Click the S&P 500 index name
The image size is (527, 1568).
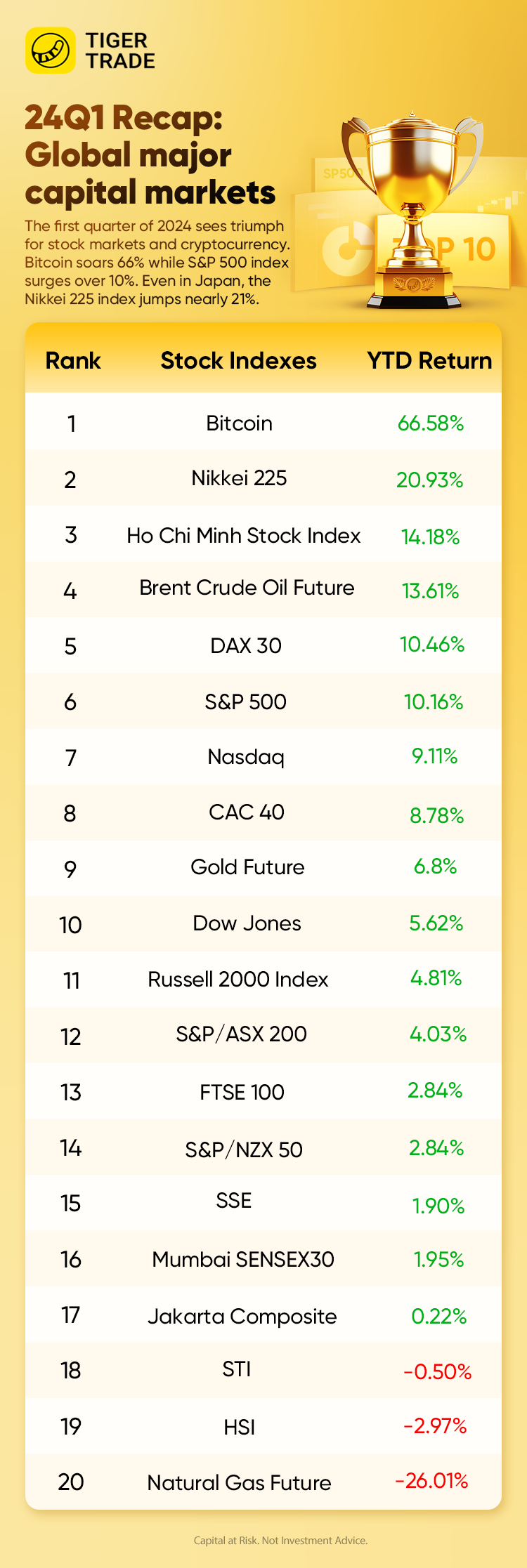[245, 701]
